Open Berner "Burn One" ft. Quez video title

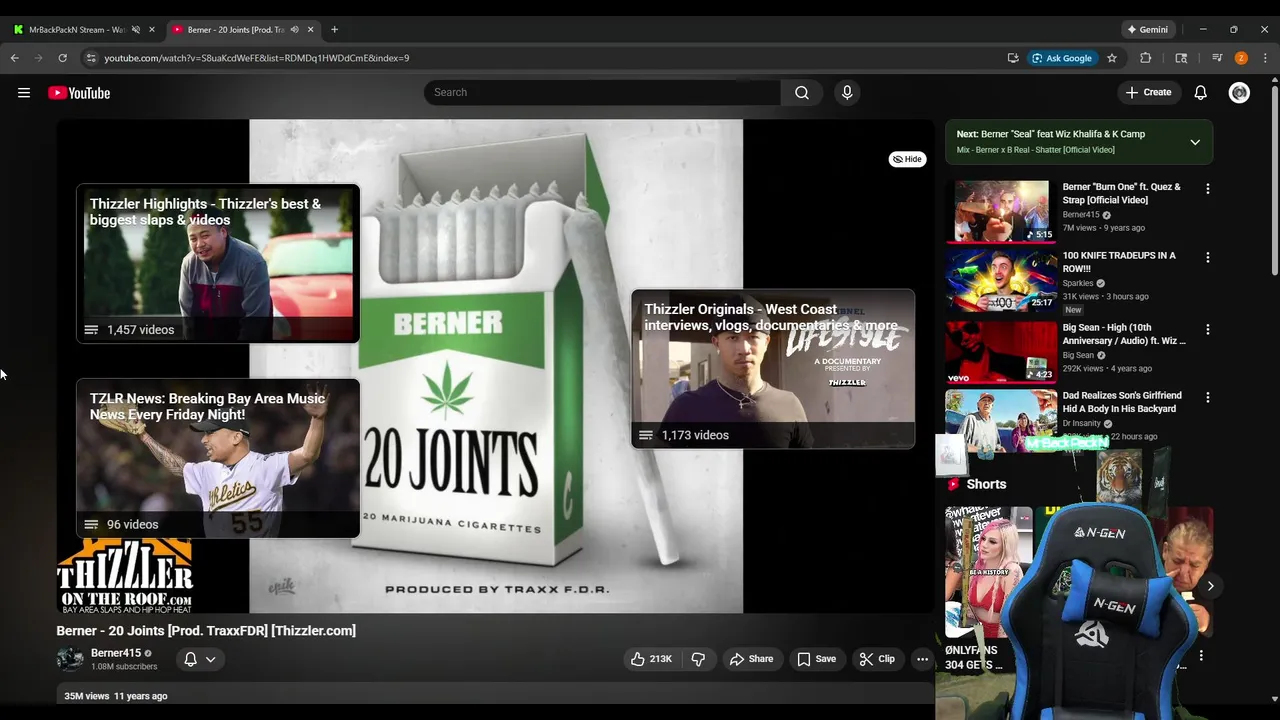[x=1123, y=194]
